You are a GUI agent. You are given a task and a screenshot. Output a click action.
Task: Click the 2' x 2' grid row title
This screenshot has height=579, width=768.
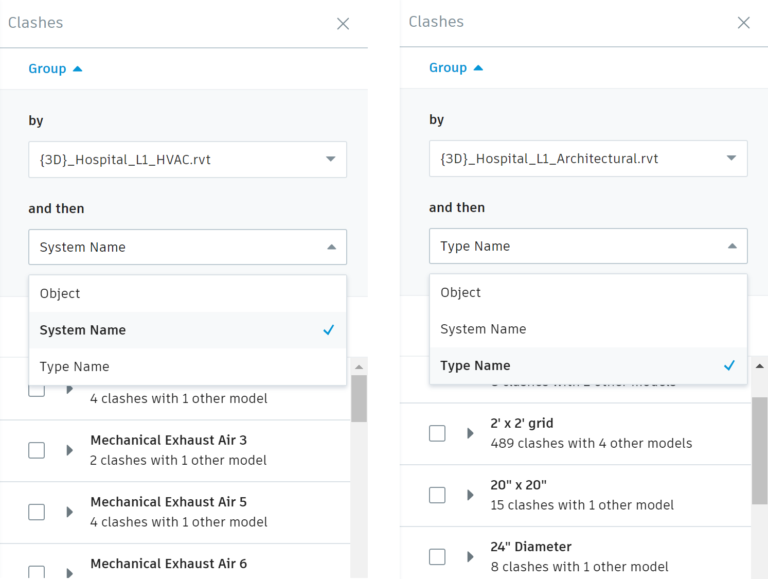[522, 423]
